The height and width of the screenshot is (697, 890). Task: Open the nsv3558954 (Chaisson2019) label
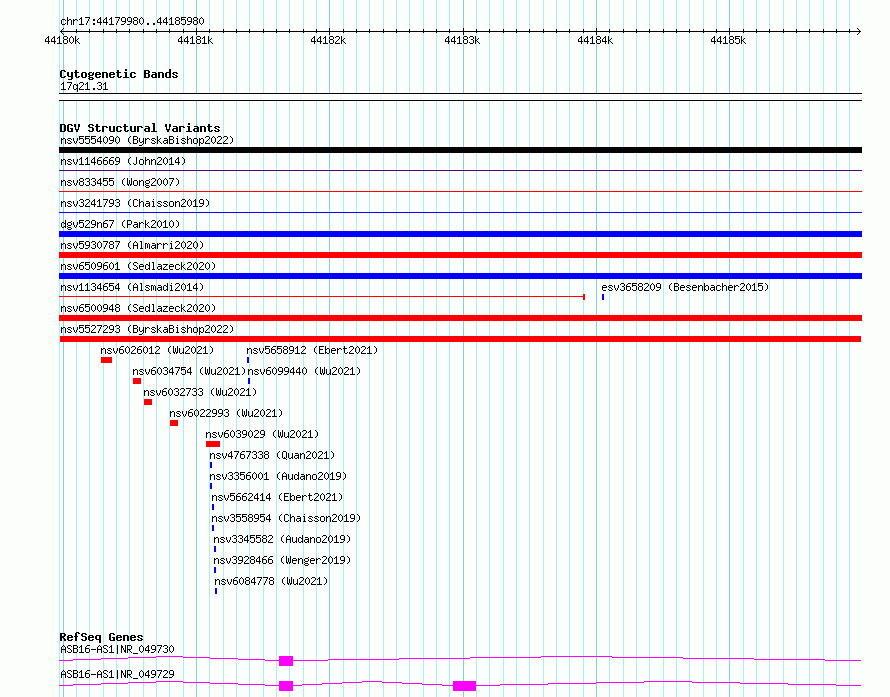(286, 518)
